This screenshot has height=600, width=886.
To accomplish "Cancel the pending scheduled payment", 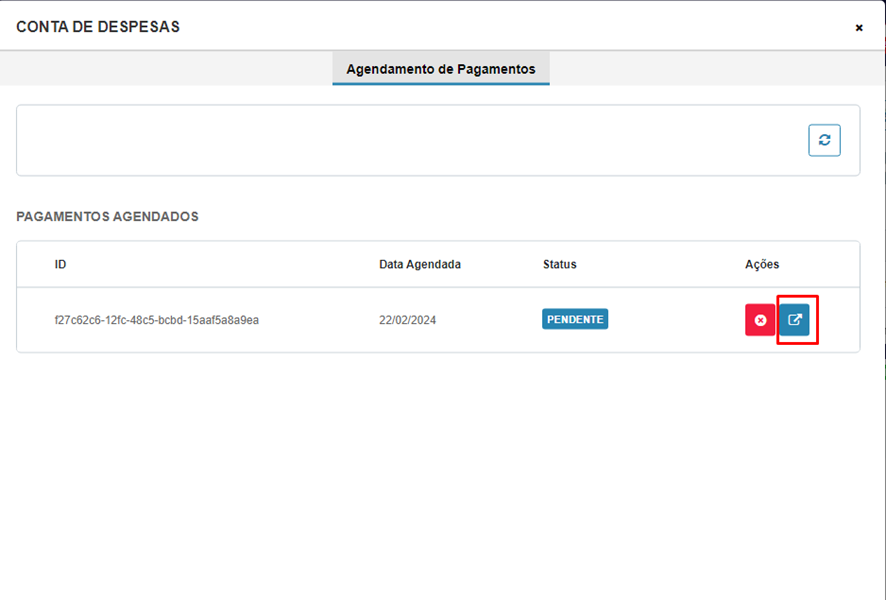I will point(760,320).
